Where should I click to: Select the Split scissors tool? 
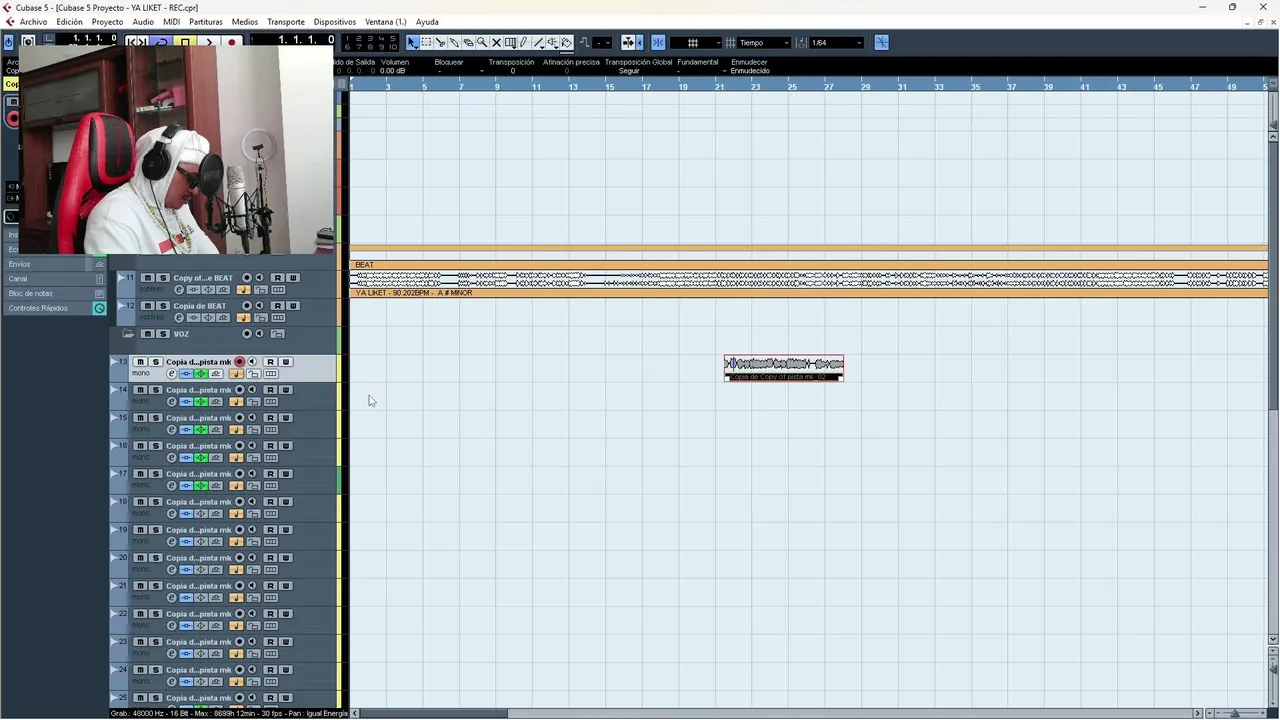[x=440, y=42]
